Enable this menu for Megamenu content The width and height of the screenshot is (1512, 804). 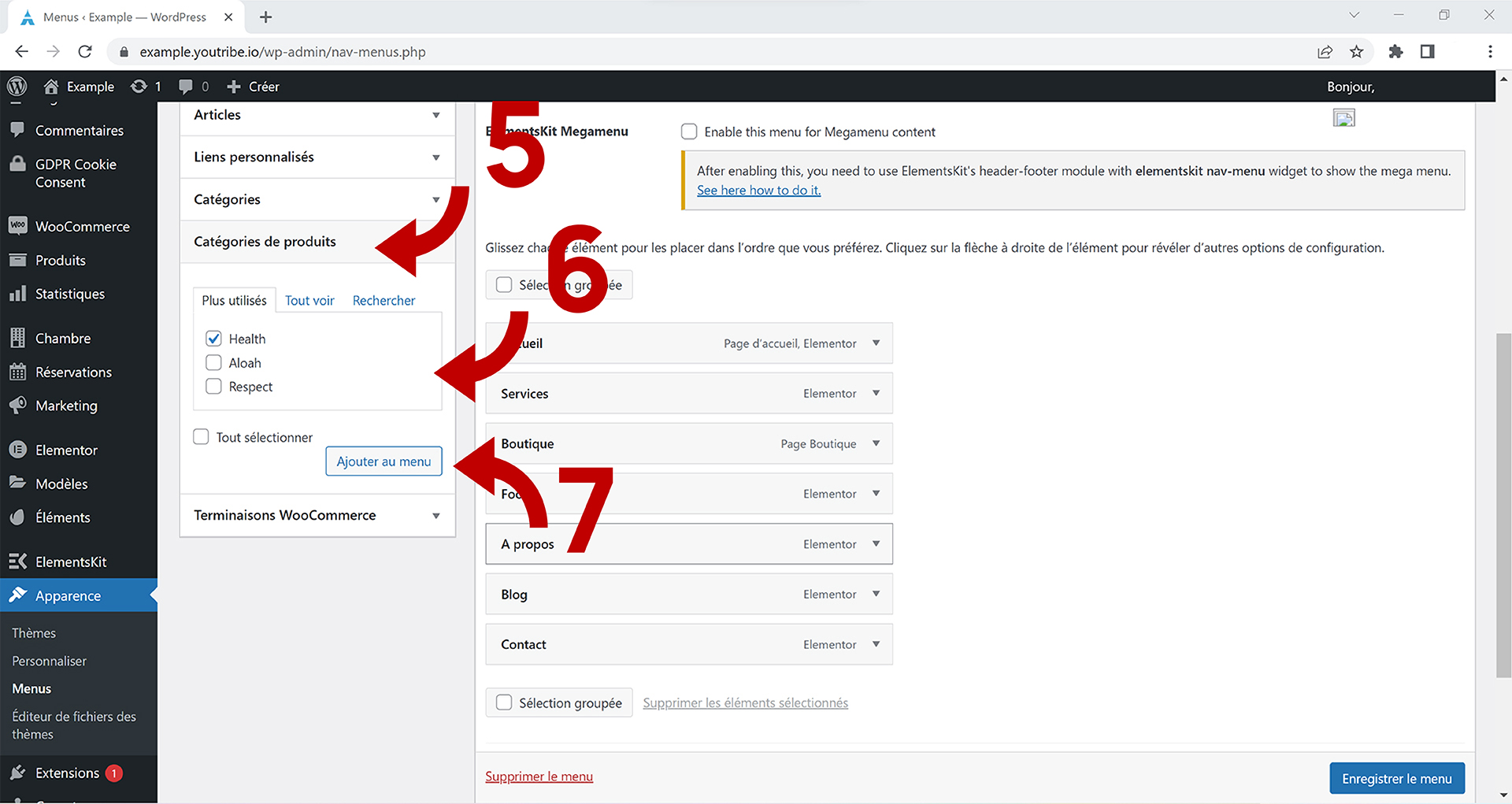[689, 132]
